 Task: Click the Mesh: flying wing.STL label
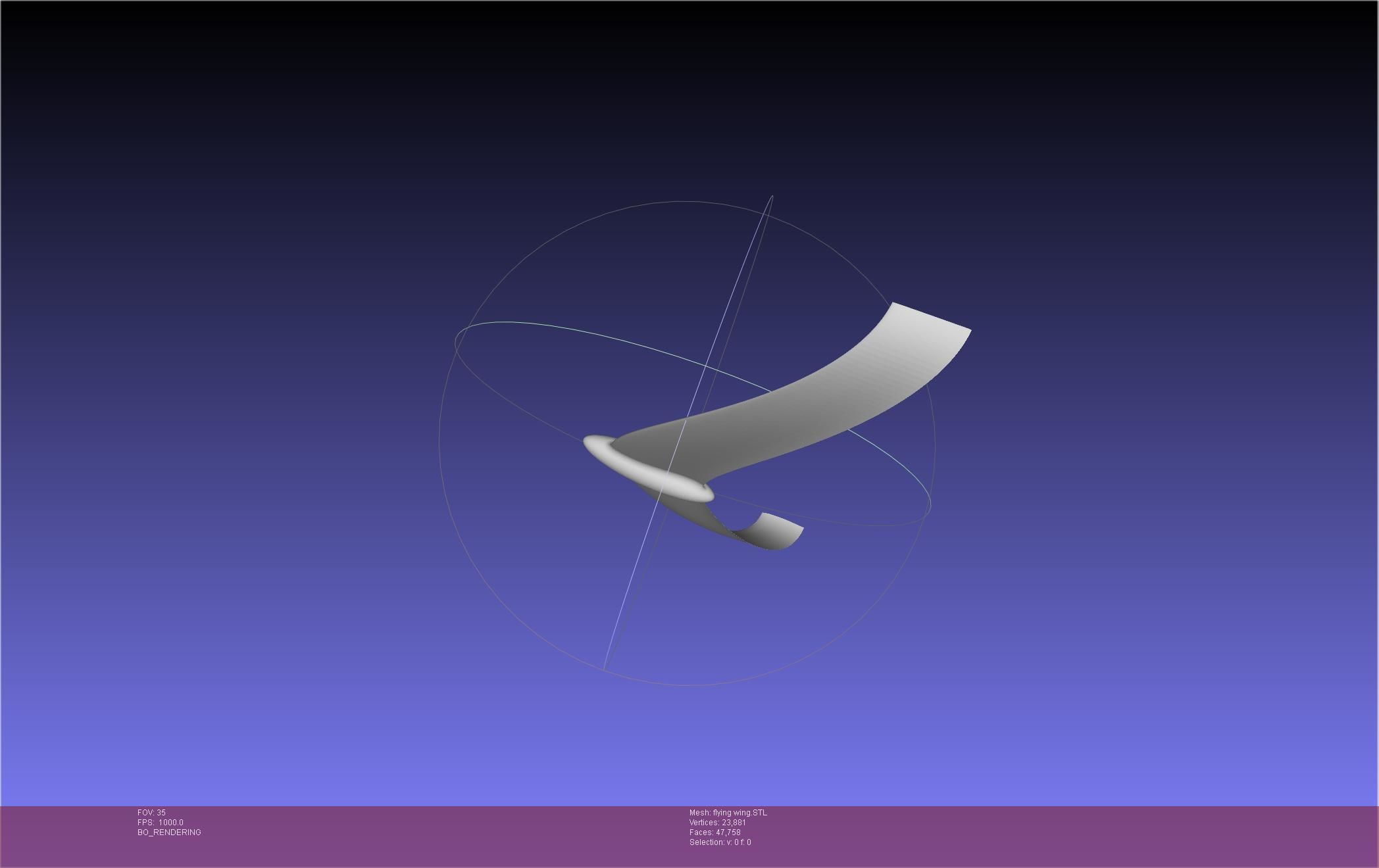pos(728,813)
